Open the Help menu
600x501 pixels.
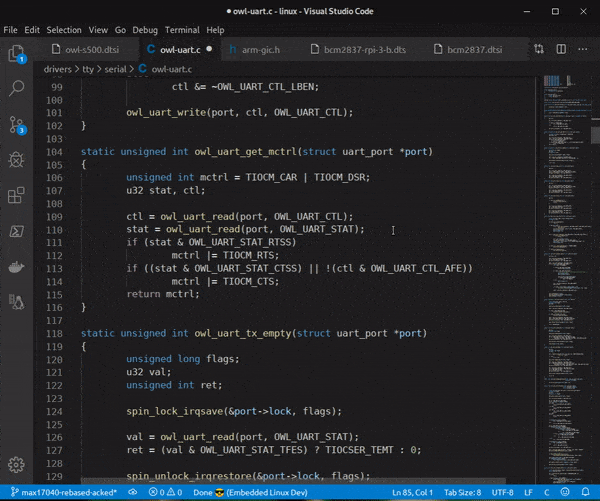click(x=215, y=30)
